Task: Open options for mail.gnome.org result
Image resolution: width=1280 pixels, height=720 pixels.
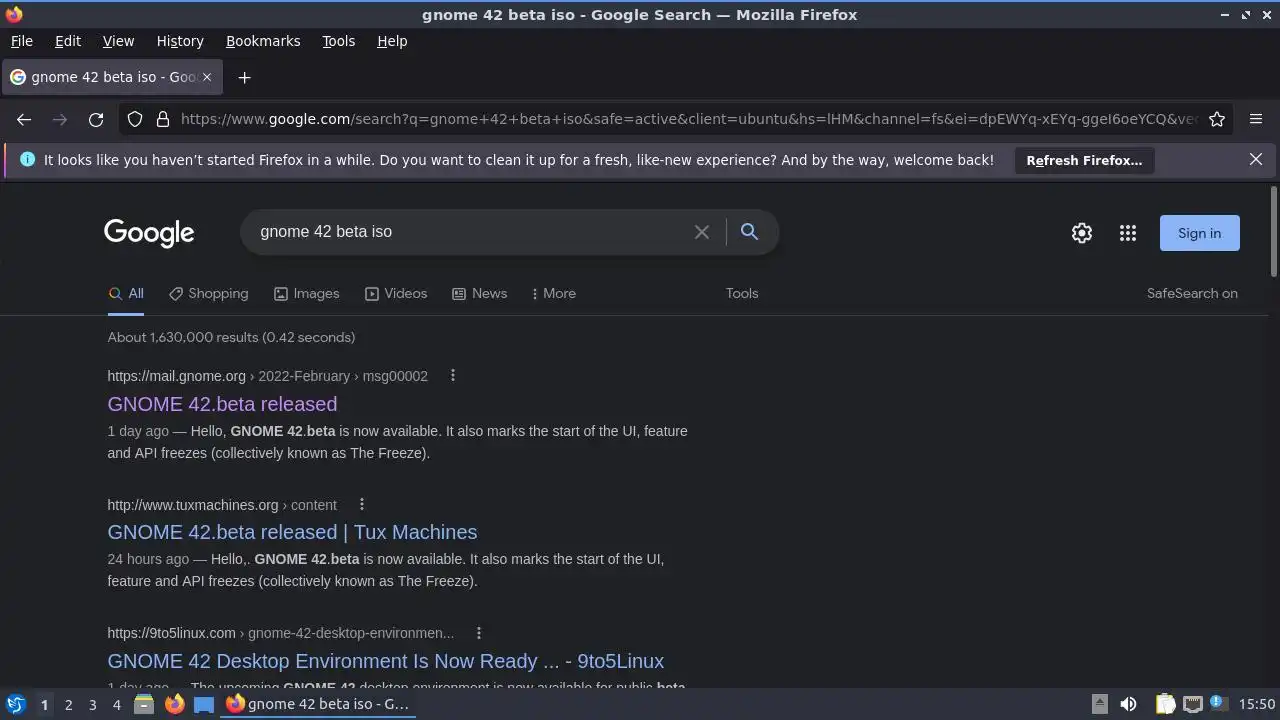Action: tap(453, 375)
